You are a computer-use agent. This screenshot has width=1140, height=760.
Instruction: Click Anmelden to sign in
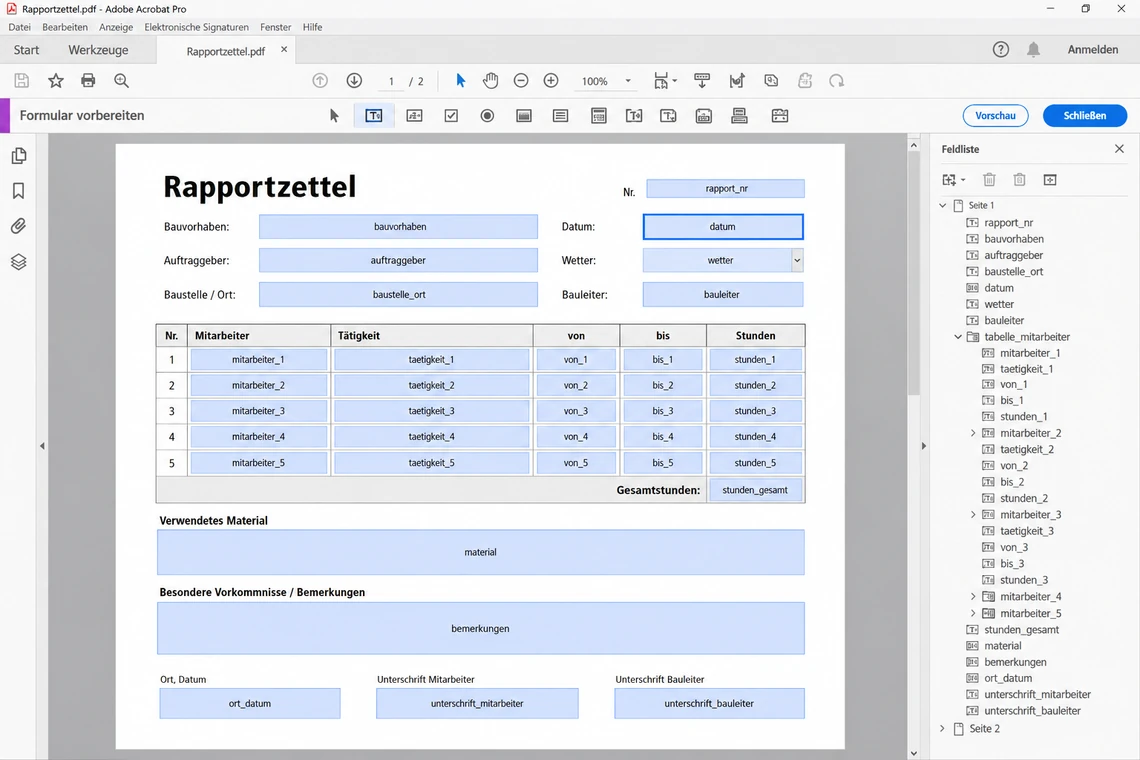[x=1093, y=49]
